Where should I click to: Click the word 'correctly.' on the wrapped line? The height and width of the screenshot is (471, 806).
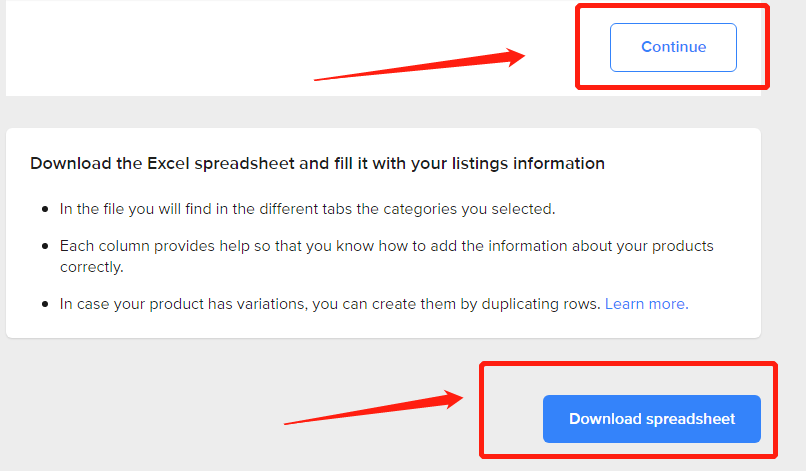pos(91,267)
